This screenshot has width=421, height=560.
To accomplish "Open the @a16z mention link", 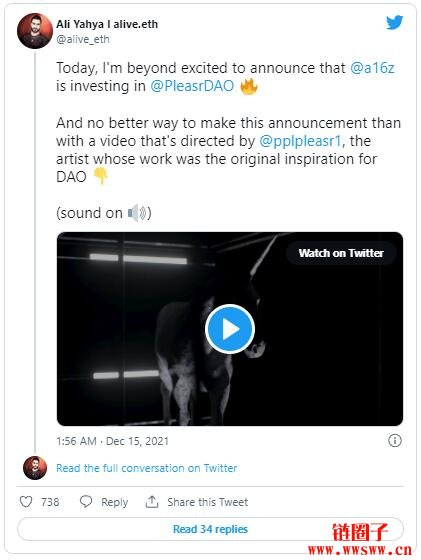I will pos(372,68).
